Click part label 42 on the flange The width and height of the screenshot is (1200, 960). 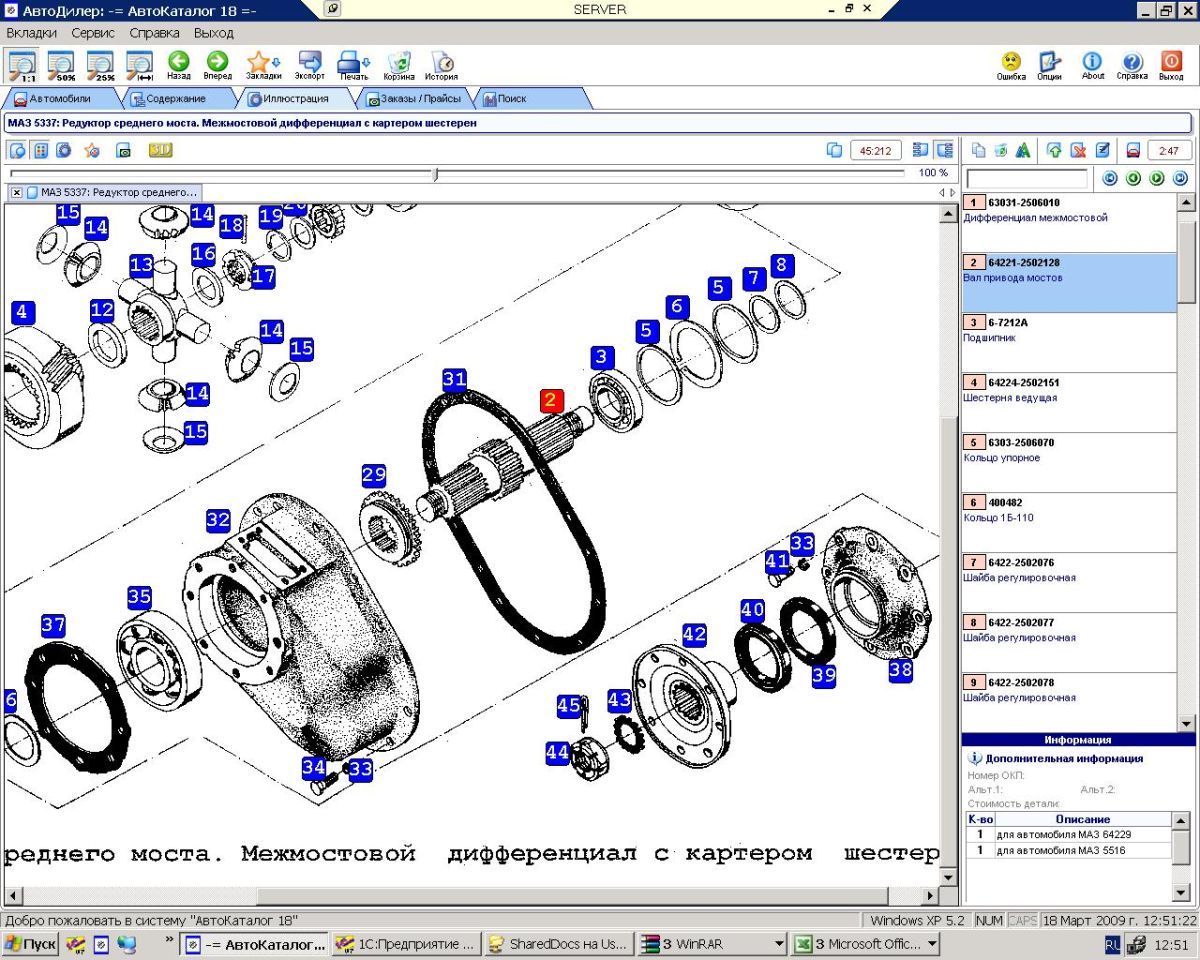click(694, 634)
